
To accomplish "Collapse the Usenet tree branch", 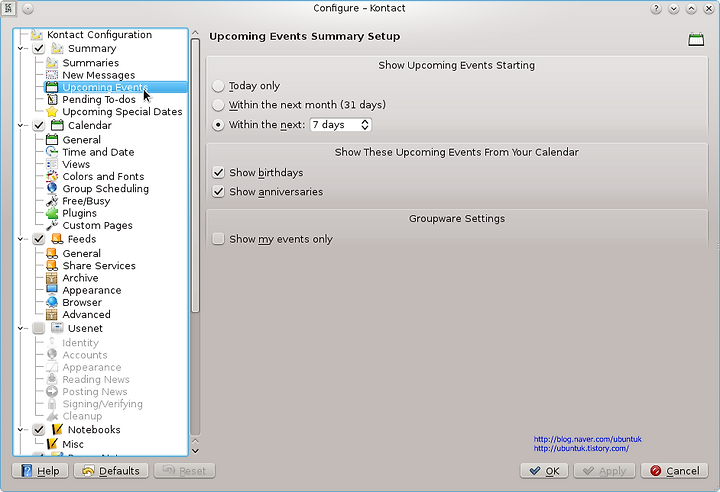I will (x=20, y=328).
